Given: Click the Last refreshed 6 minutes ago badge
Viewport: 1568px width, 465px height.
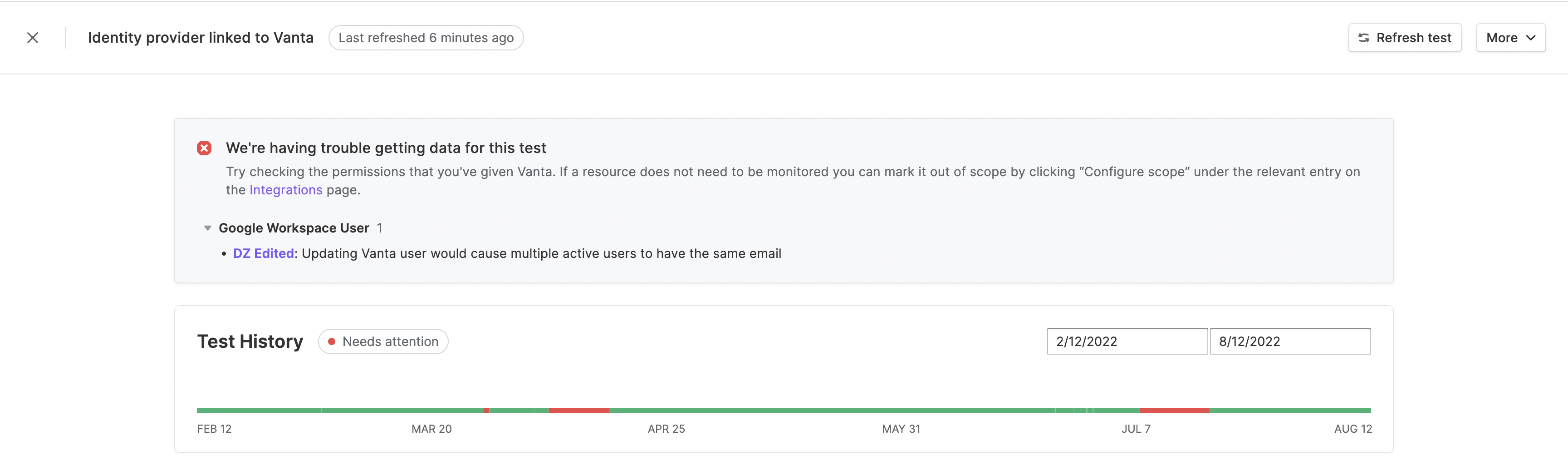Looking at the screenshot, I should [426, 38].
